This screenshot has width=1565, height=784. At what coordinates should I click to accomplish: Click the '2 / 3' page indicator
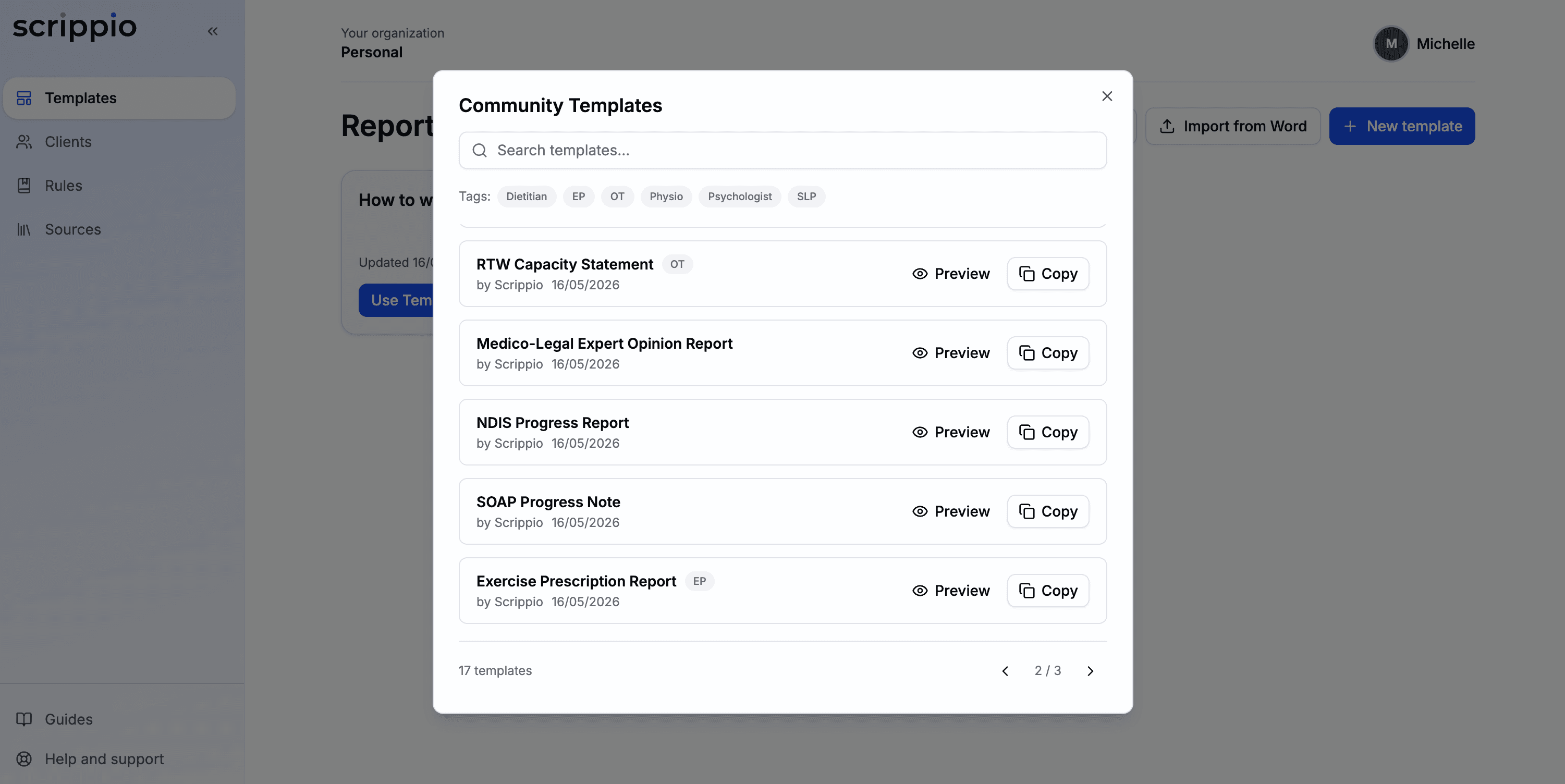pos(1048,670)
